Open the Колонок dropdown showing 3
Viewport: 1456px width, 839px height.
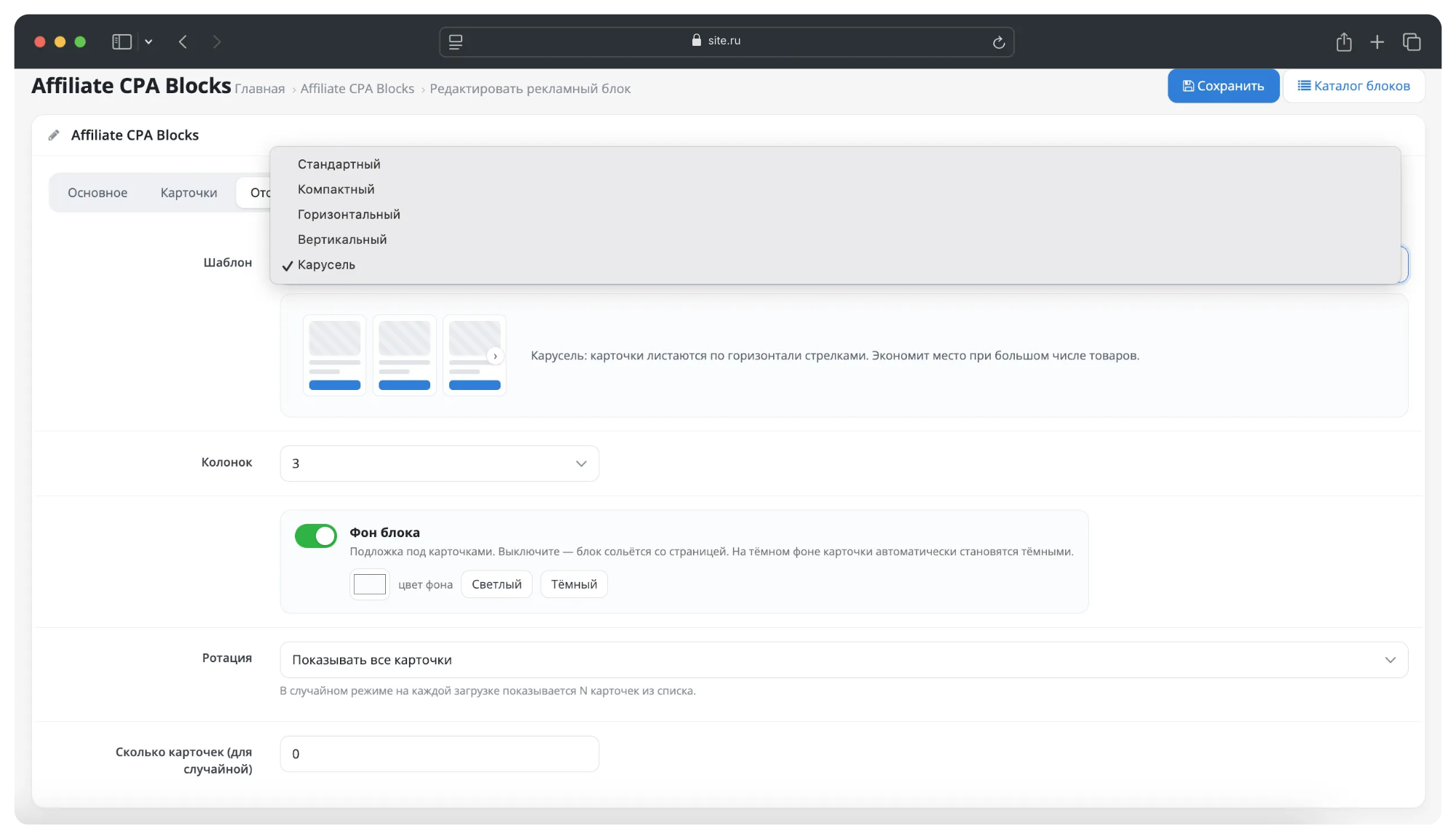[x=440, y=464]
